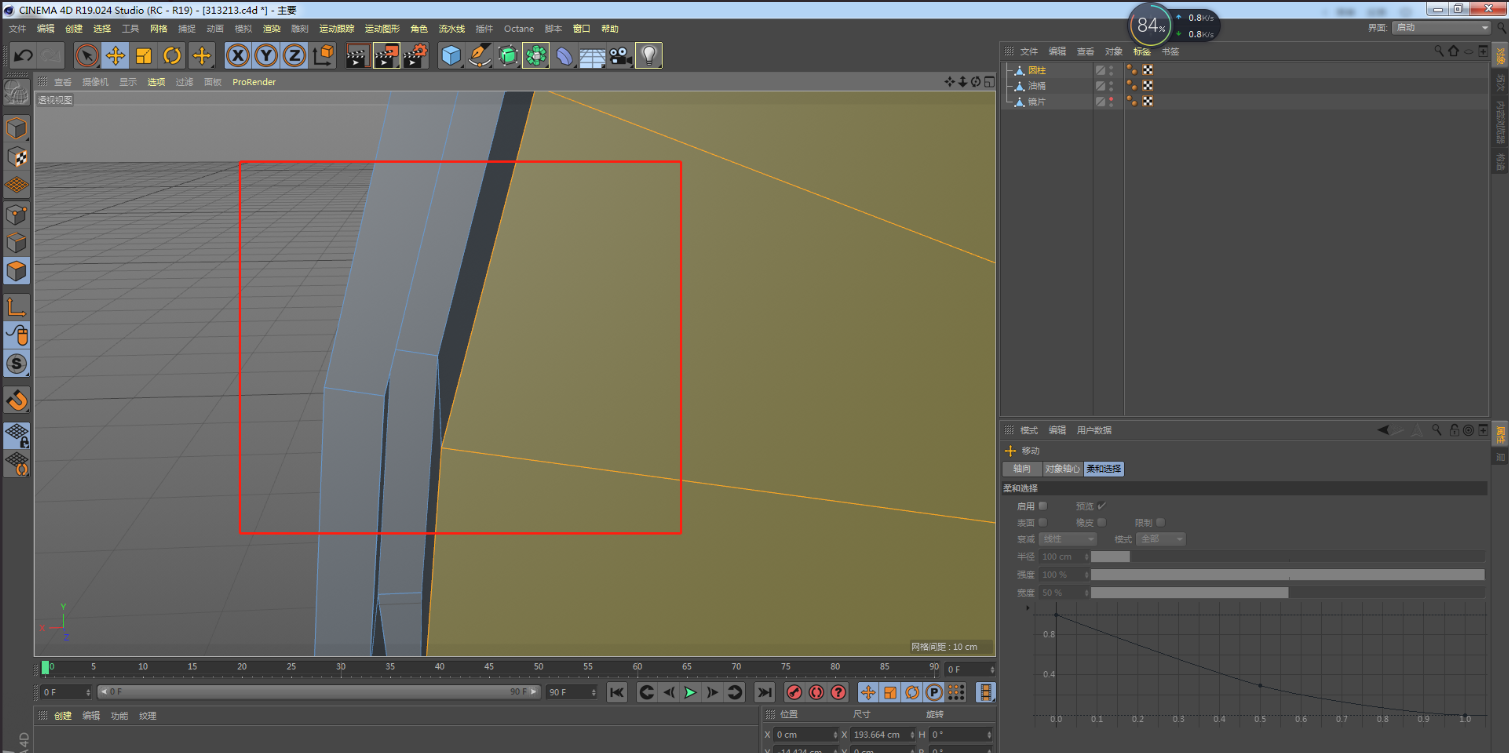Toggle coordinate system cube icon
This screenshot has height=753, width=1509.
pos(324,56)
